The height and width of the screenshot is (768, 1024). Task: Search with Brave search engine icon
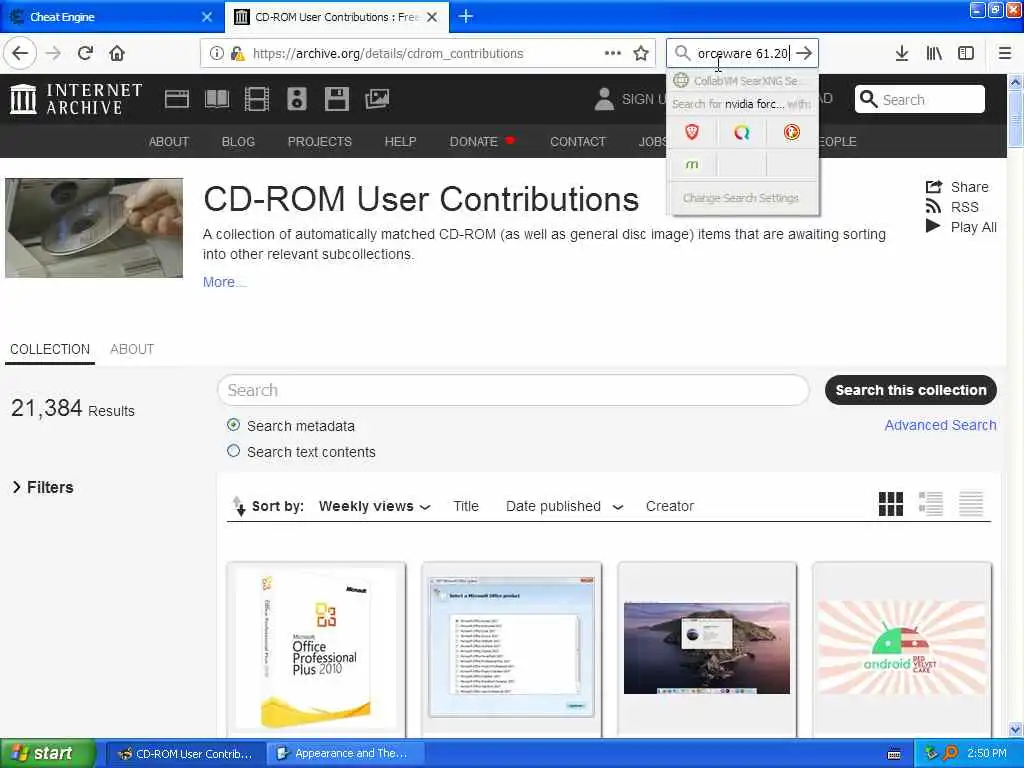pyautogui.click(x=692, y=133)
